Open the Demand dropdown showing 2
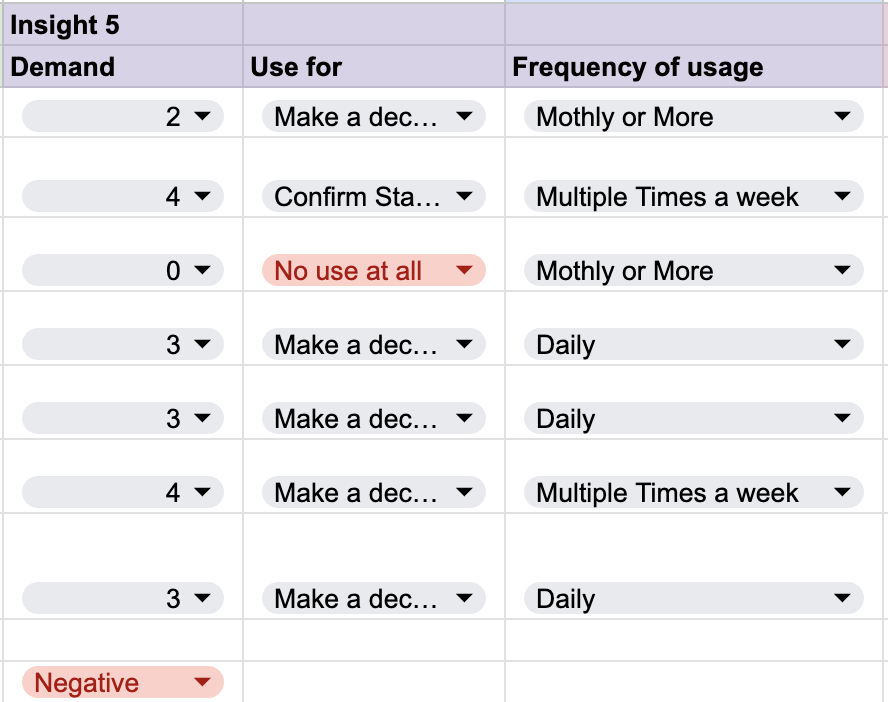Screen dimensions: 888x702 (x=123, y=117)
